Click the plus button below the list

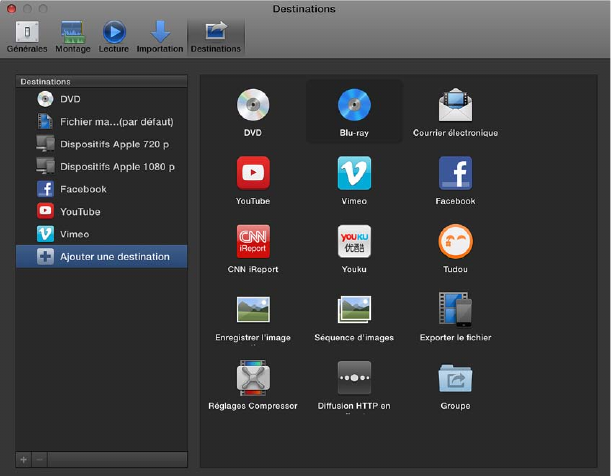(x=23, y=460)
